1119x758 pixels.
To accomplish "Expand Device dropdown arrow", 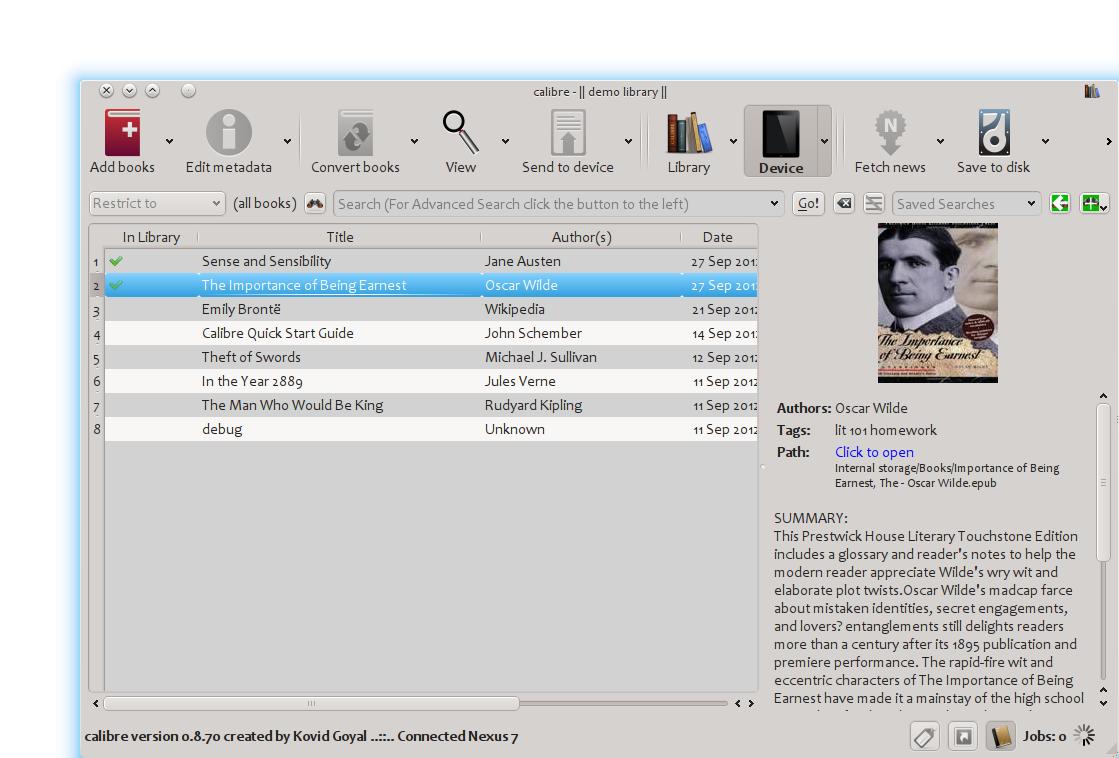I will (824, 141).
